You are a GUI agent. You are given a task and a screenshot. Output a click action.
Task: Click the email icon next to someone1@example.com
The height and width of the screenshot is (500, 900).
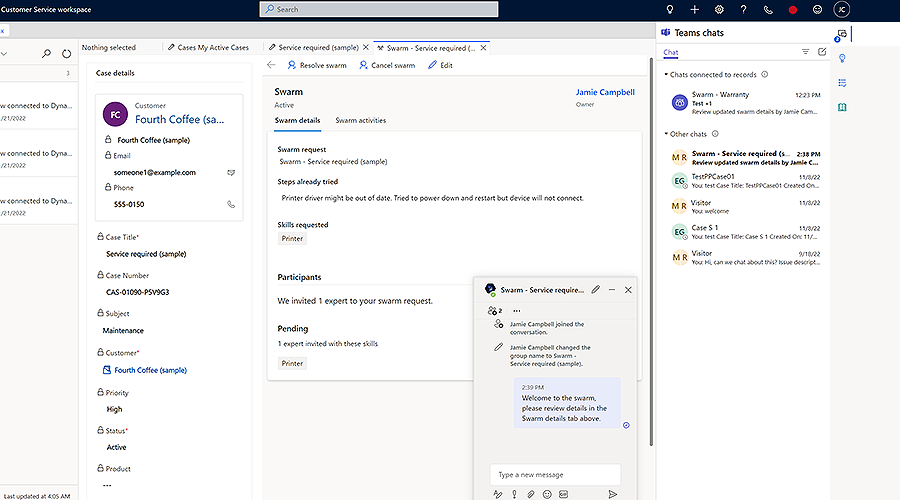(x=231, y=172)
